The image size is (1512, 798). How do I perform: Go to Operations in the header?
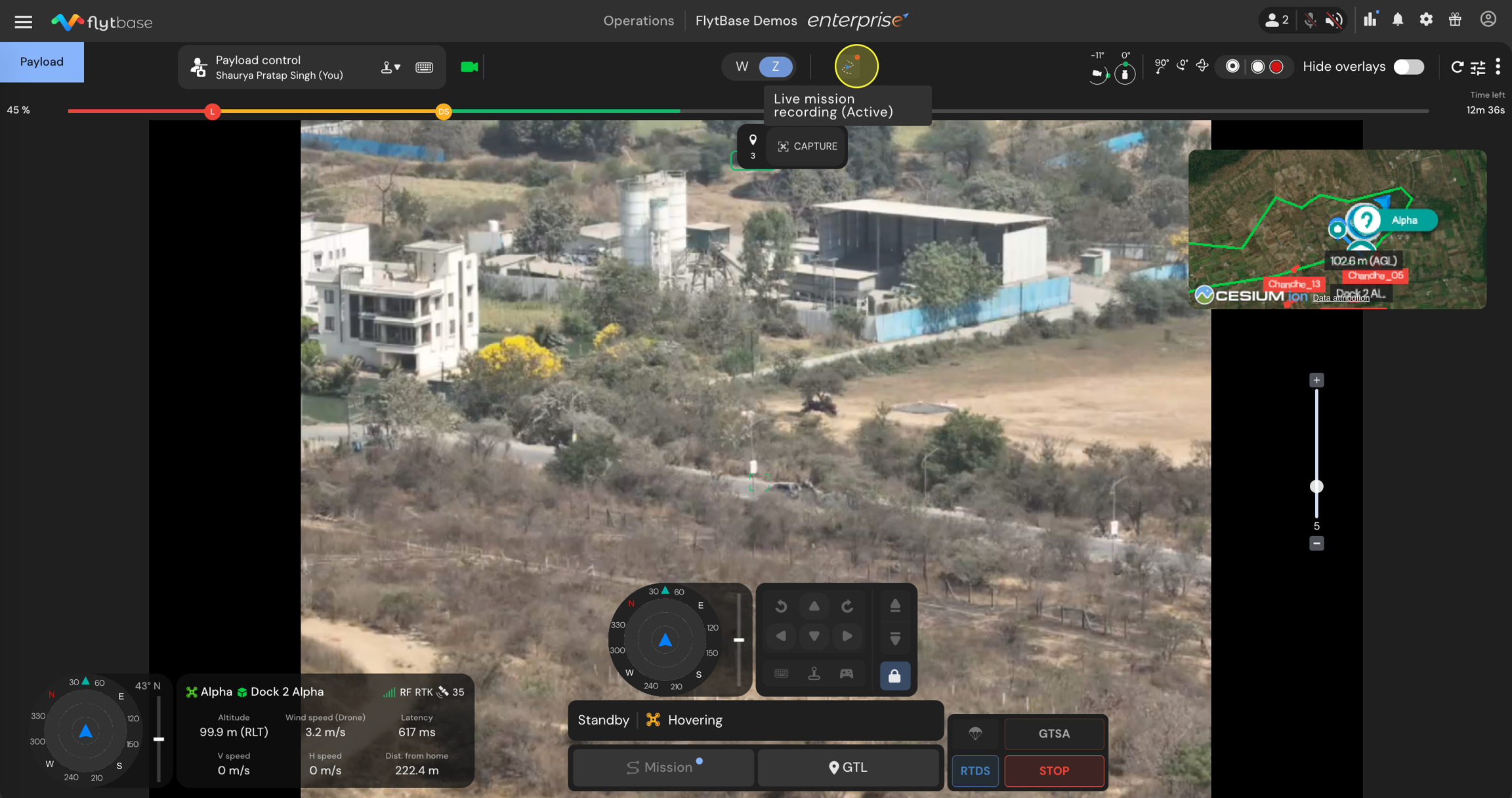pyautogui.click(x=639, y=21)
